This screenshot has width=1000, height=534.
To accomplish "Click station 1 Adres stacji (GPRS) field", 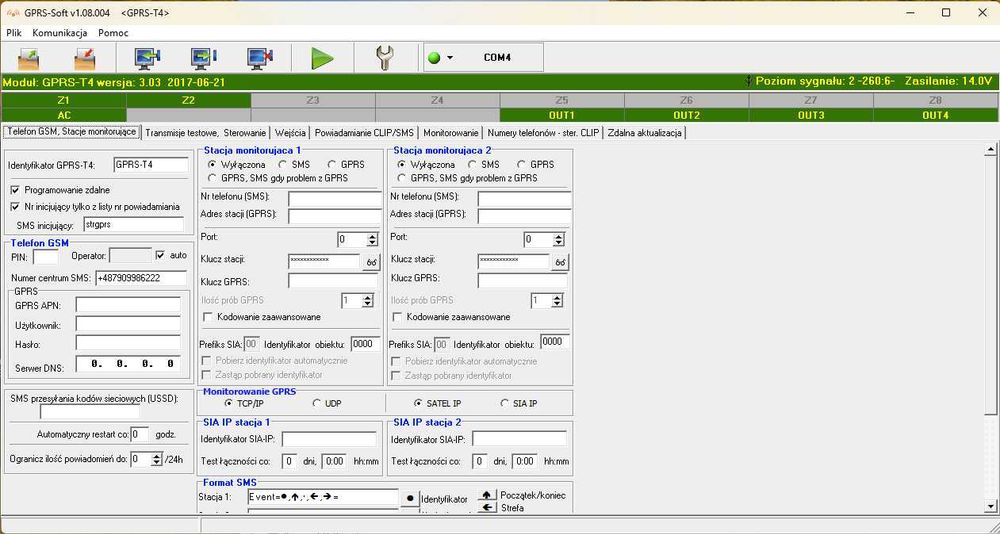I will coord(335,216).
